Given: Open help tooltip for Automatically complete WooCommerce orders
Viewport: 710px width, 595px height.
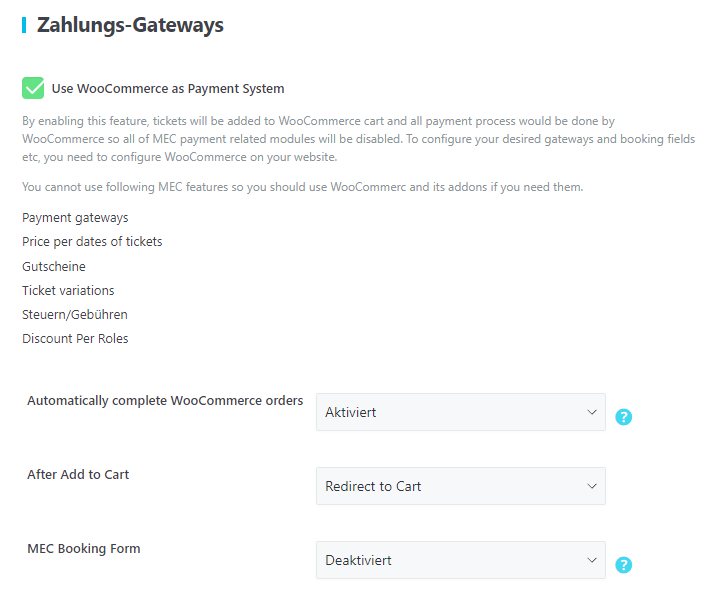Looking at the screenshot, I should tap(623, 417).
